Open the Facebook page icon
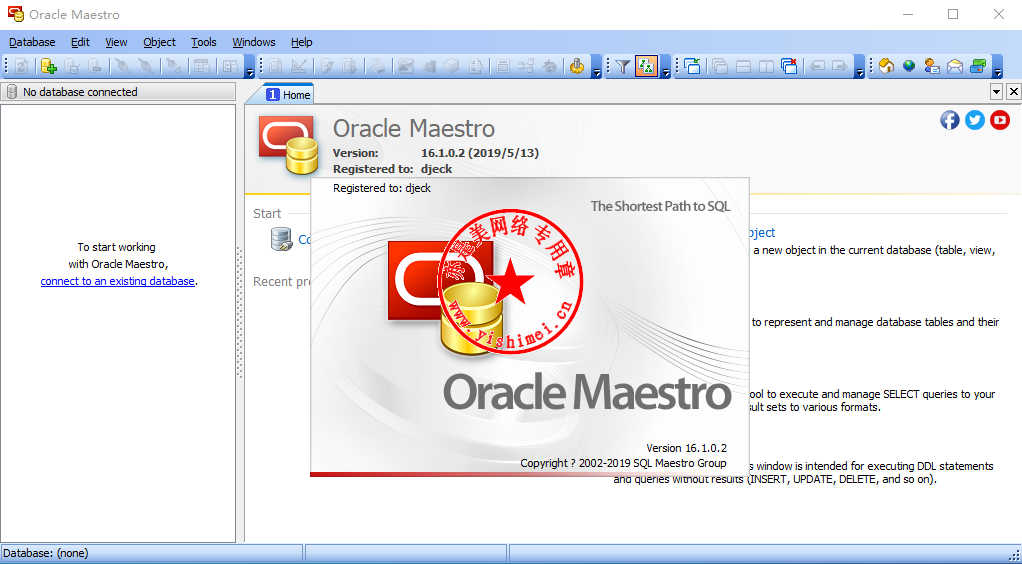The width and height of the screenshot is (1022, 564). coord(950,120)
